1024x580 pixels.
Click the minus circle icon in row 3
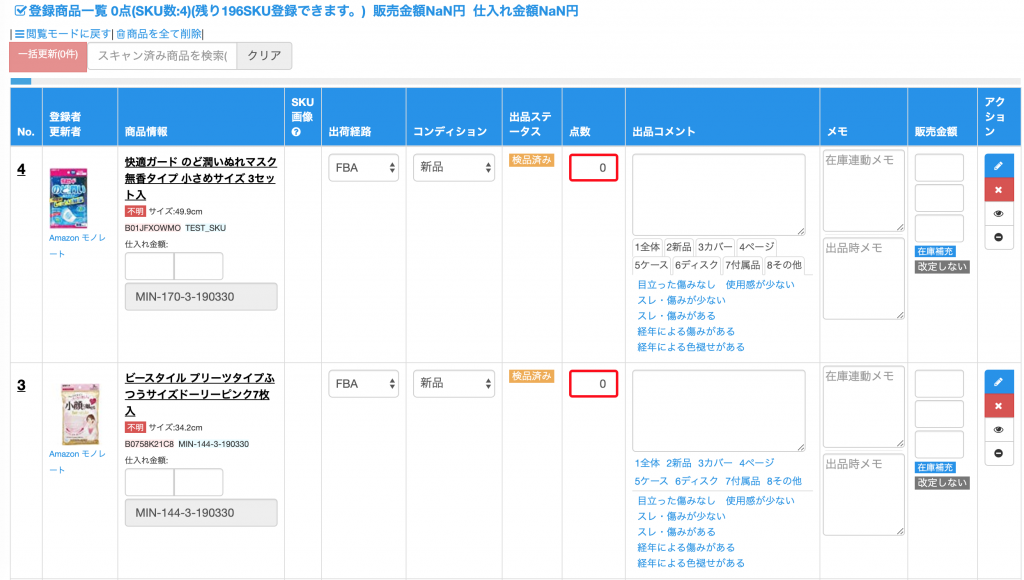click(x=999, y=453)
